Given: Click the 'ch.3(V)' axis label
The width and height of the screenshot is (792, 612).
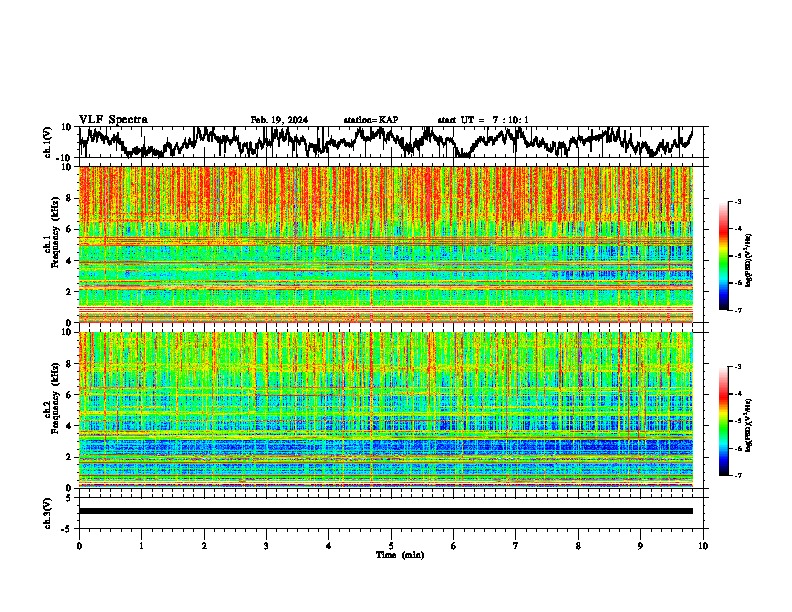Looking at the screenshot, I should click(48, 513).
